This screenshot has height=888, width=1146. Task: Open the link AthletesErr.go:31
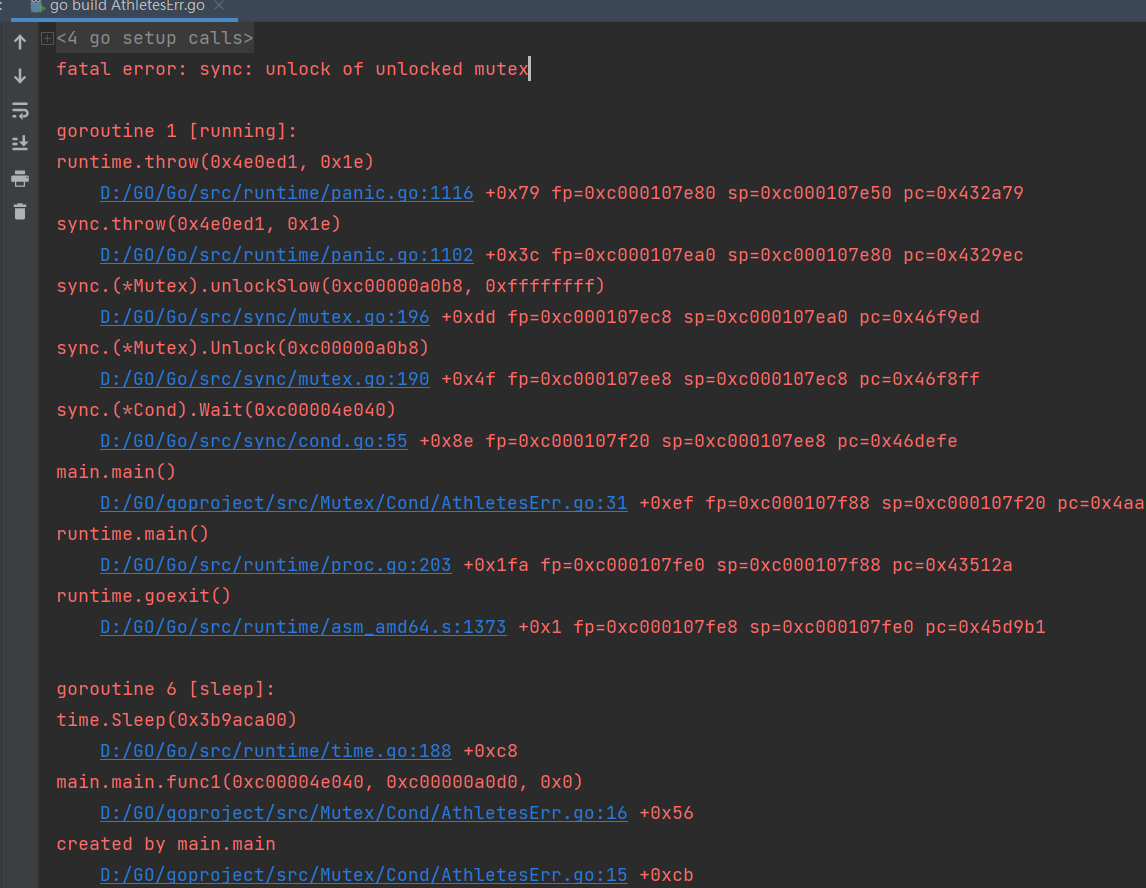tap(363, 504)
